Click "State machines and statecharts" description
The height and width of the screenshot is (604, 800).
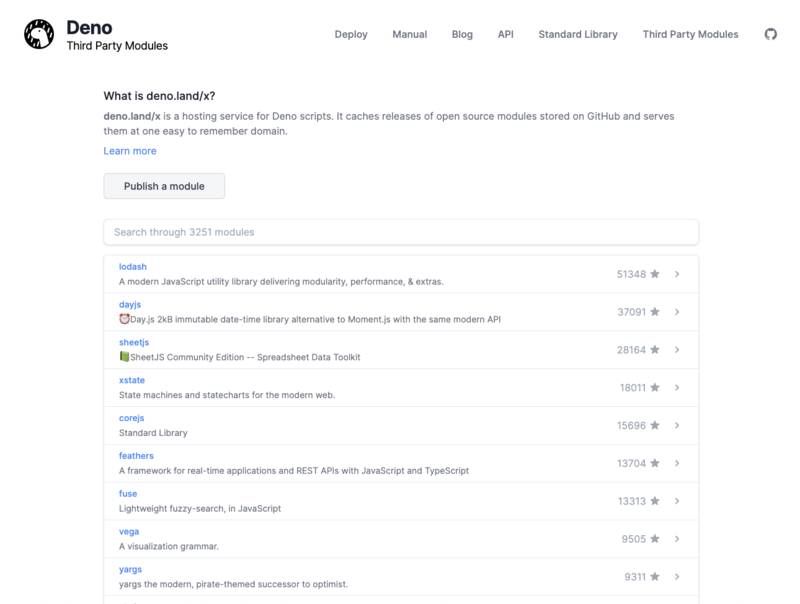pyautogui.click(x=227, y=395)
